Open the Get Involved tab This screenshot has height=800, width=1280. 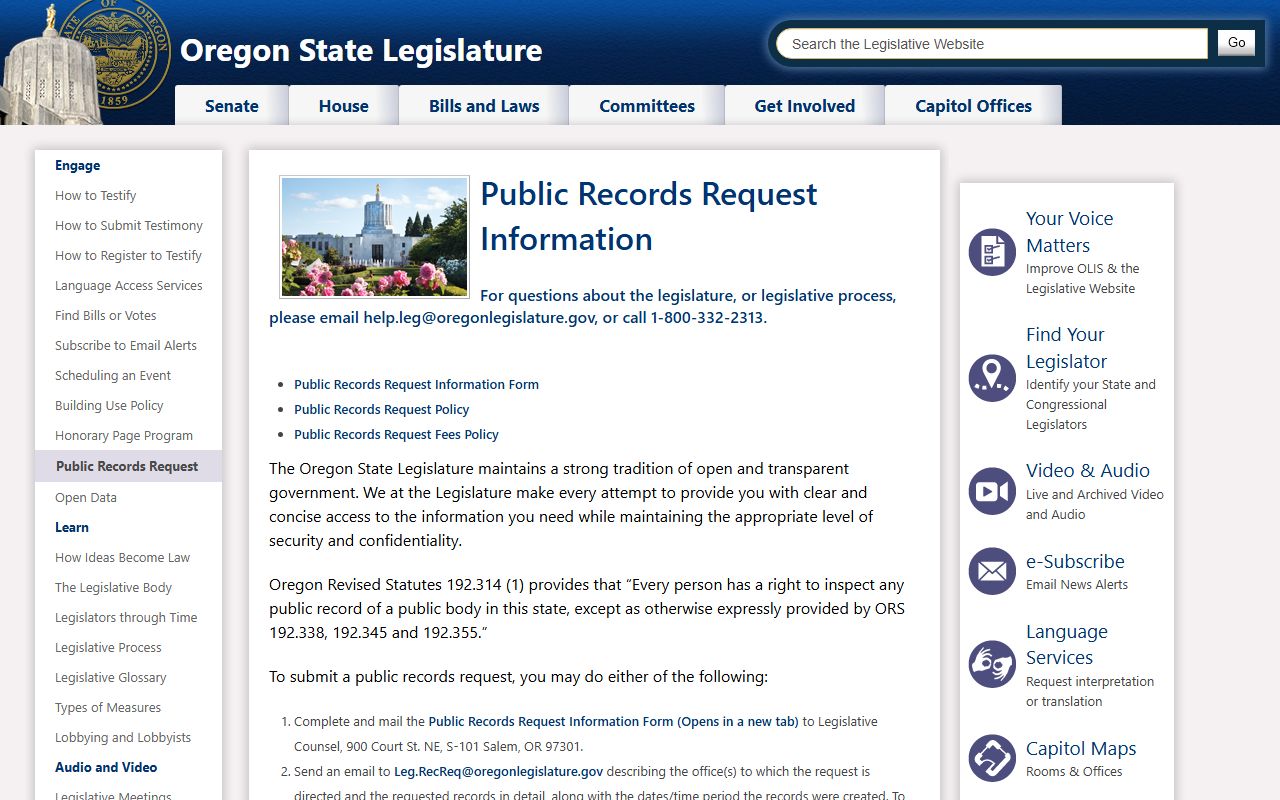[x=805, y=106]
